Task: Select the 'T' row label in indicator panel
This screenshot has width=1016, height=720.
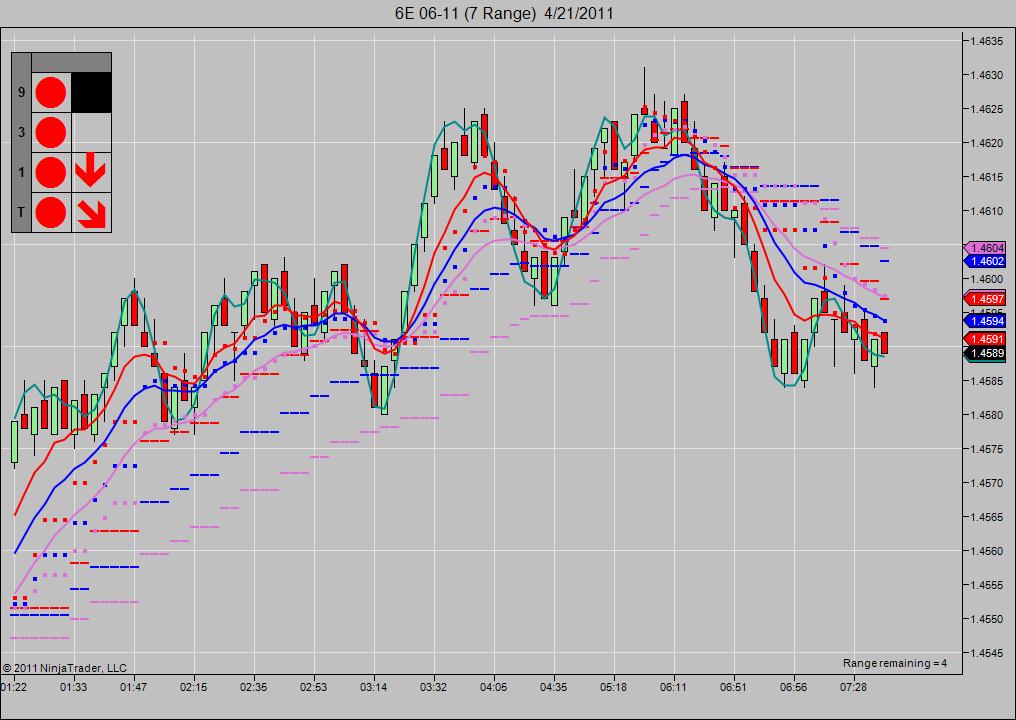Action: point(21,213)
